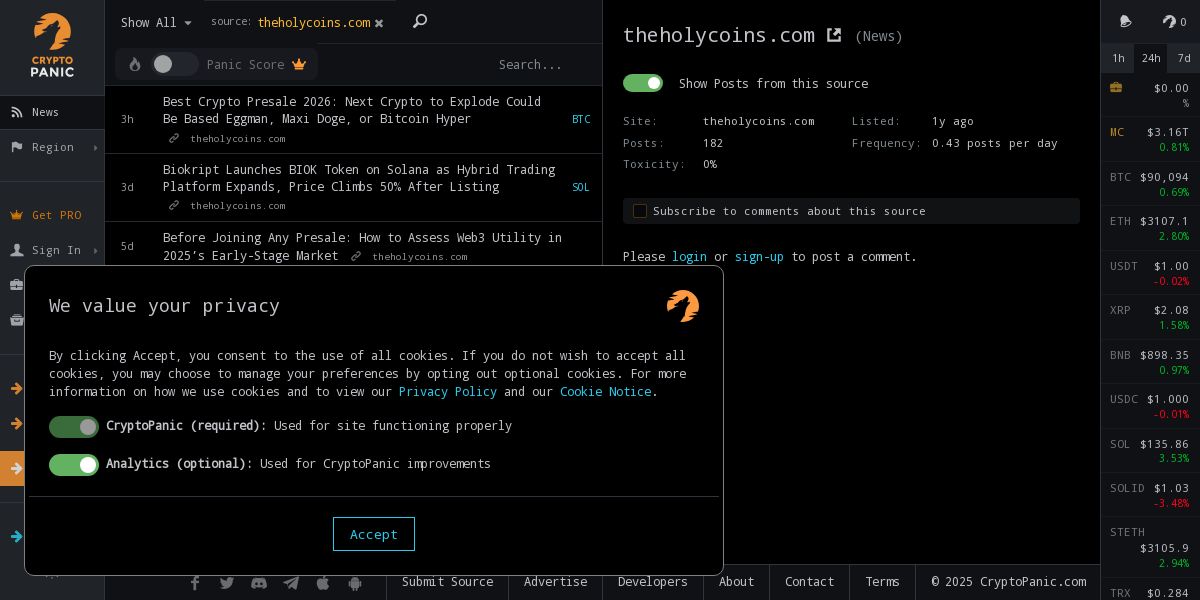
Task: Click Terms in the footer
Action: [882, 582]
